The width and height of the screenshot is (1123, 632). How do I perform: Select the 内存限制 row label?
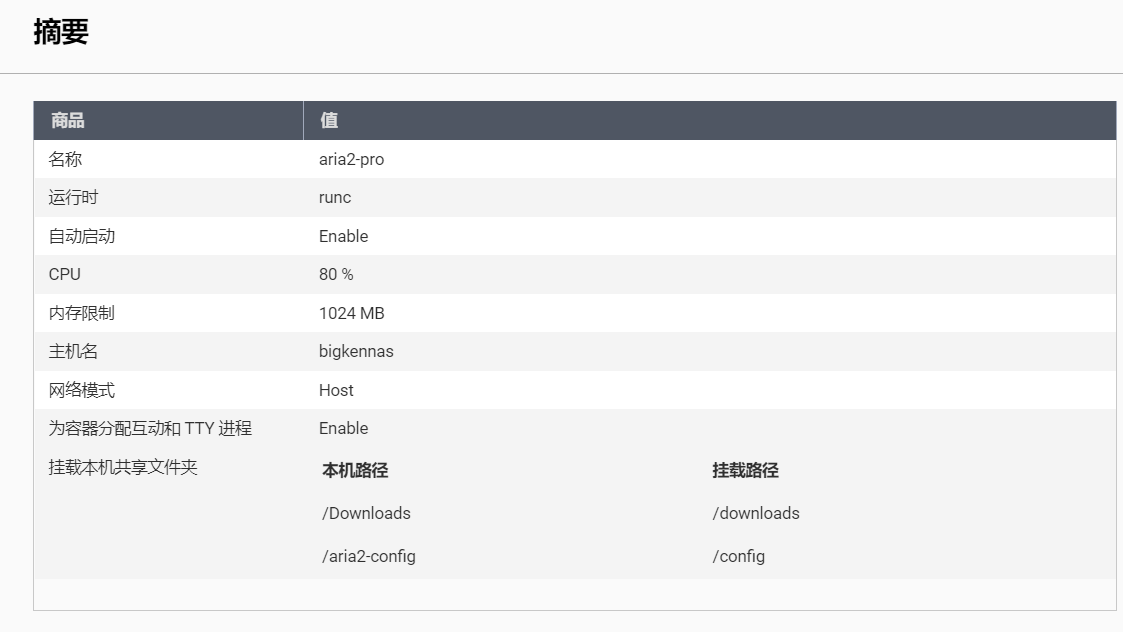82,313
